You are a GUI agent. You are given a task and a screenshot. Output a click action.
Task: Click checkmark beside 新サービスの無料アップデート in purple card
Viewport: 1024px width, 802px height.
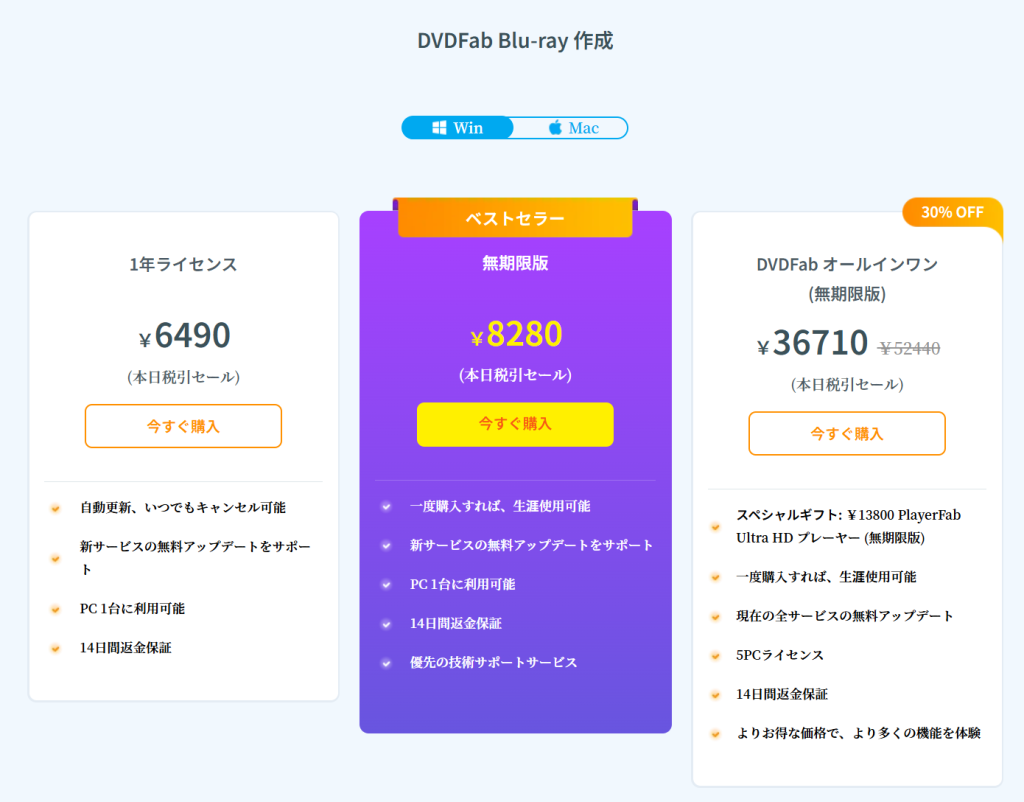(387, 546)
